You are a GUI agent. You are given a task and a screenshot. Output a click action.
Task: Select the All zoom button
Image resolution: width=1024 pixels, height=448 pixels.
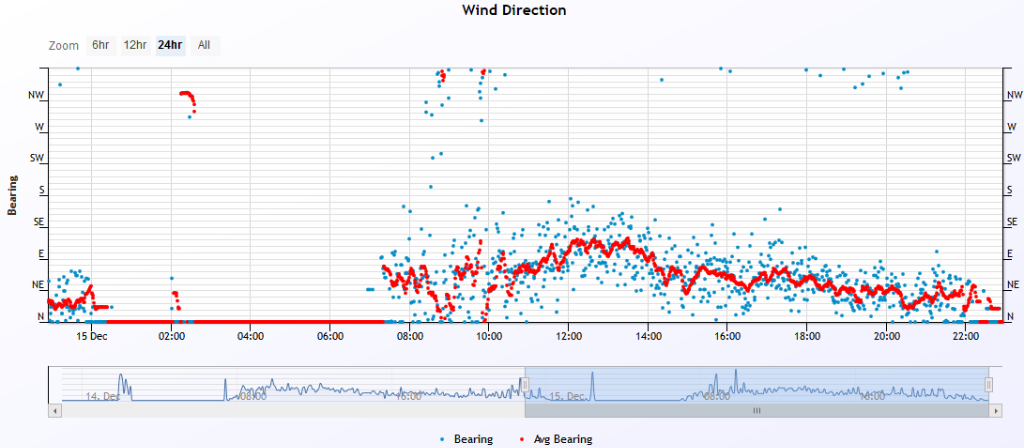tap(204, 46)
